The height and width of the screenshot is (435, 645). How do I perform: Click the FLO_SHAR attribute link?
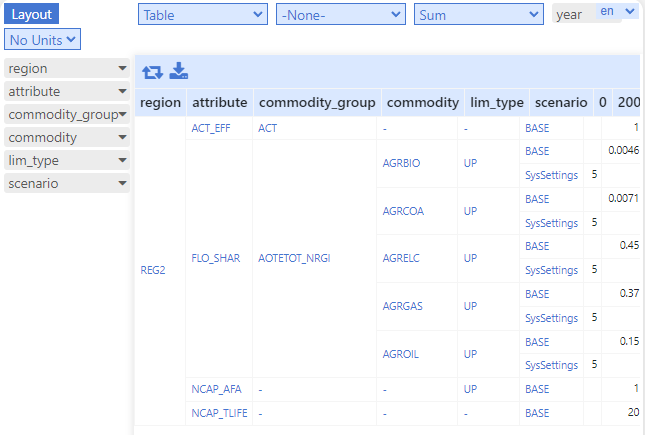(216, 258)
